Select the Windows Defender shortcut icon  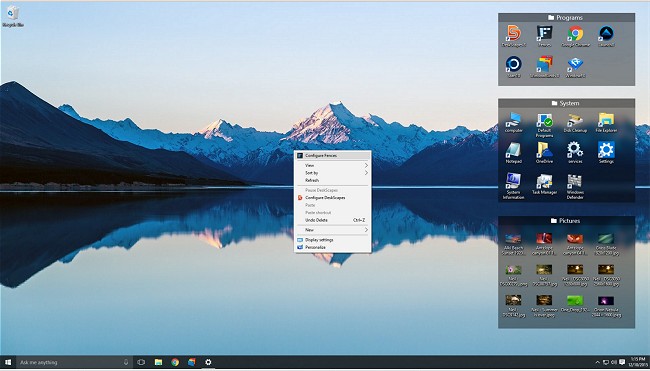[575, 187]
